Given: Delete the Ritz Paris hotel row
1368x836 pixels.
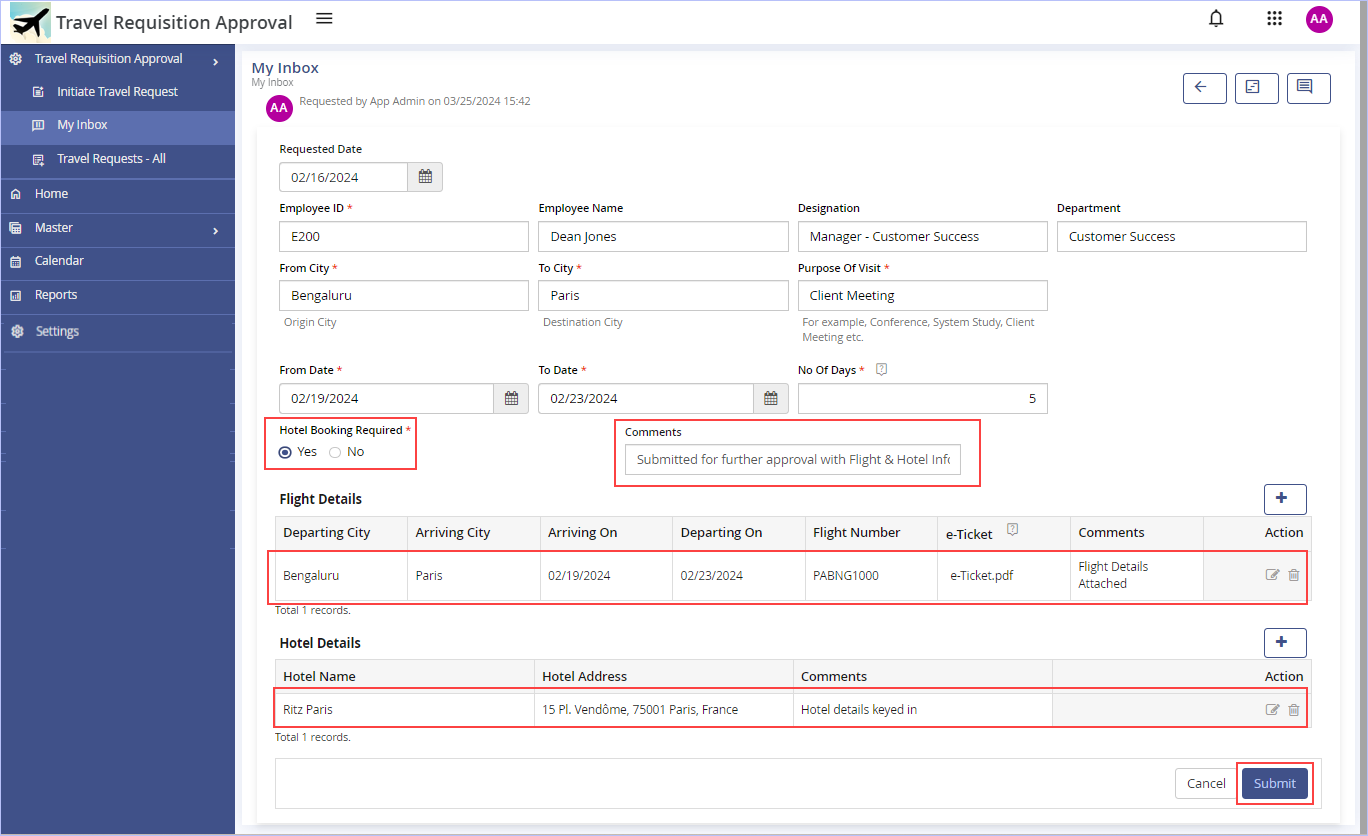Looking at the screenshot, I should point(1294,710).
